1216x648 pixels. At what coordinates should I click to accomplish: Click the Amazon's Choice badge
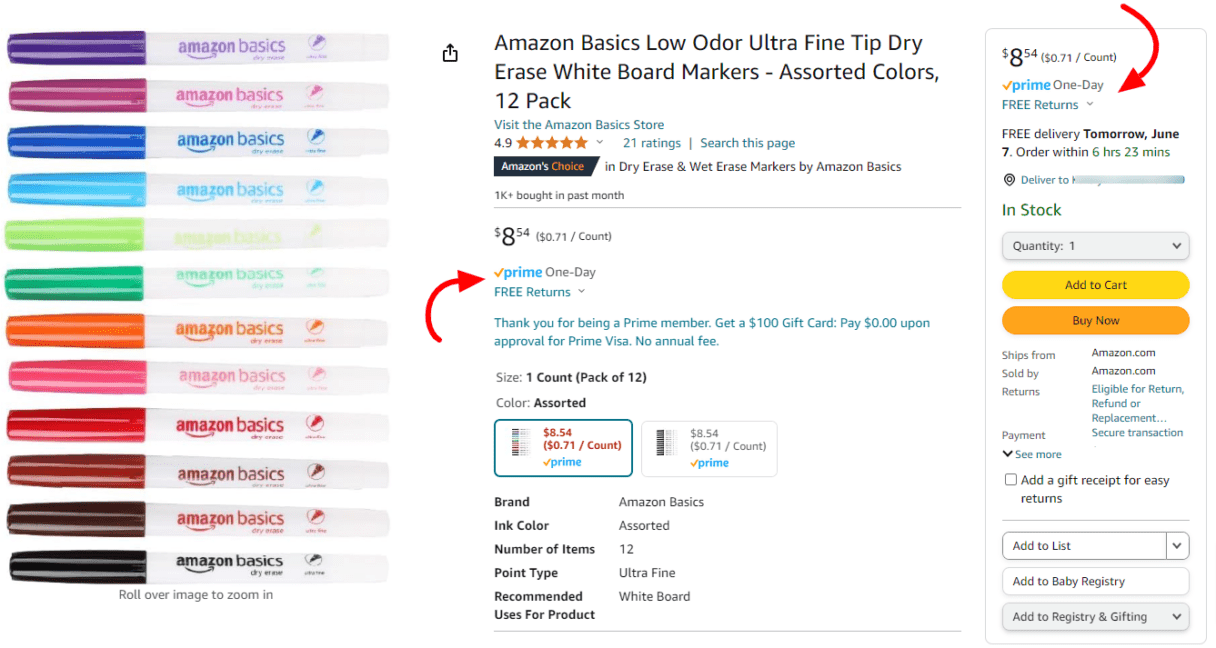click(x=544, y=167)
